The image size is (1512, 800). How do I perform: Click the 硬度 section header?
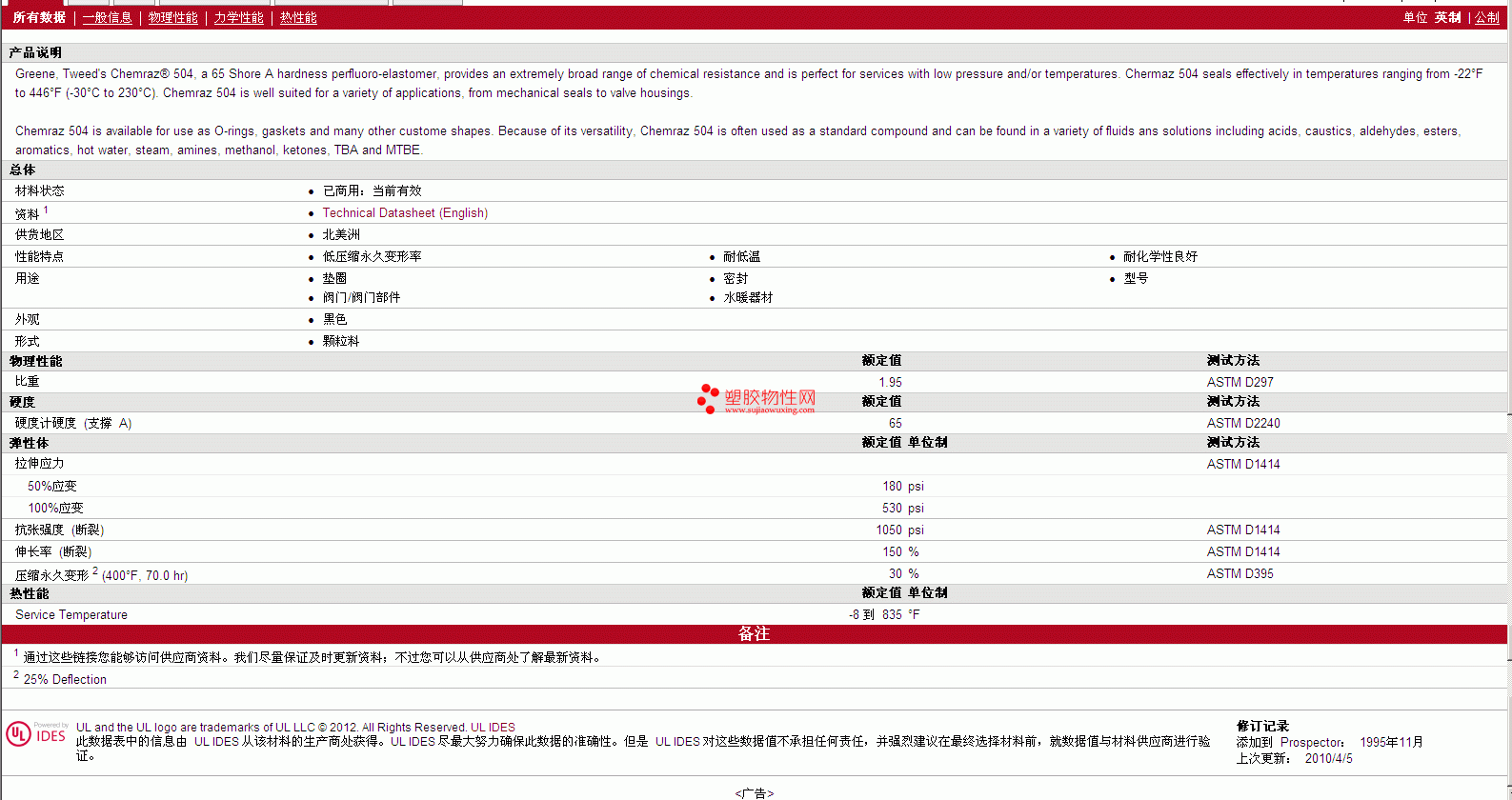(22, 402)
